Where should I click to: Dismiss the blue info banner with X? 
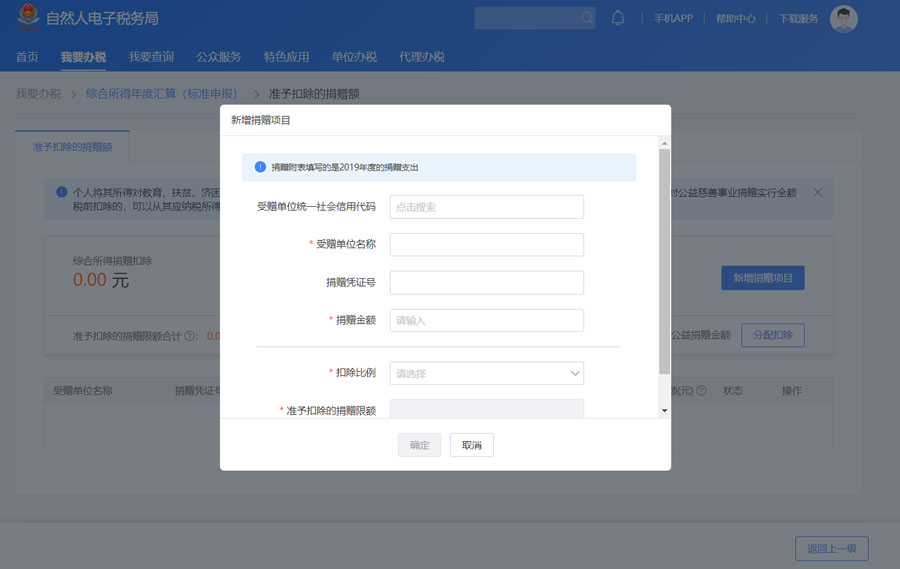(817, 192)
